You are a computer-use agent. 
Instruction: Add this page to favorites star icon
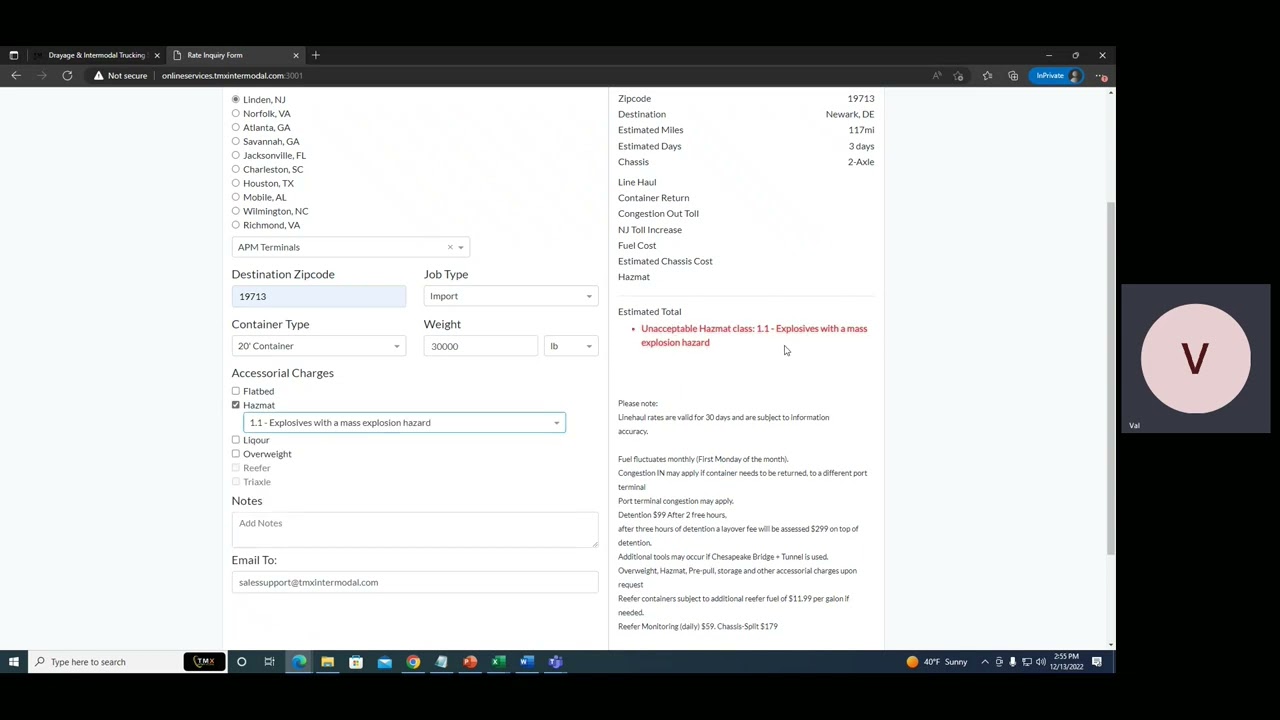pos(959,76)
